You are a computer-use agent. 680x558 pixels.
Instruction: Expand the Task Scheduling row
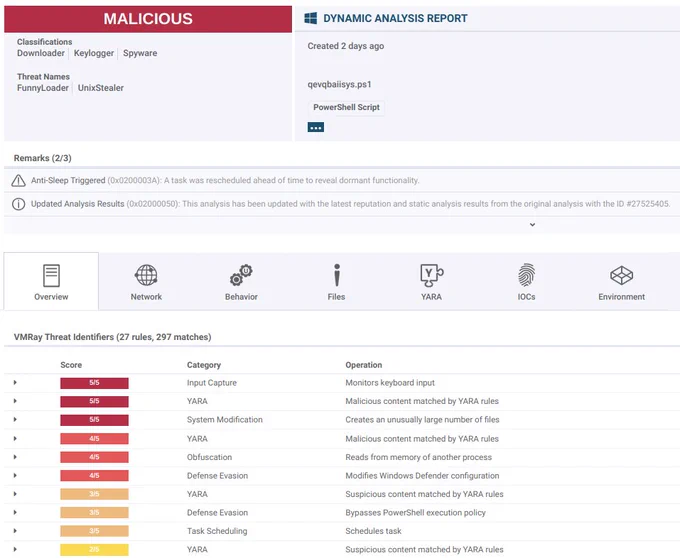coord(15,531)
